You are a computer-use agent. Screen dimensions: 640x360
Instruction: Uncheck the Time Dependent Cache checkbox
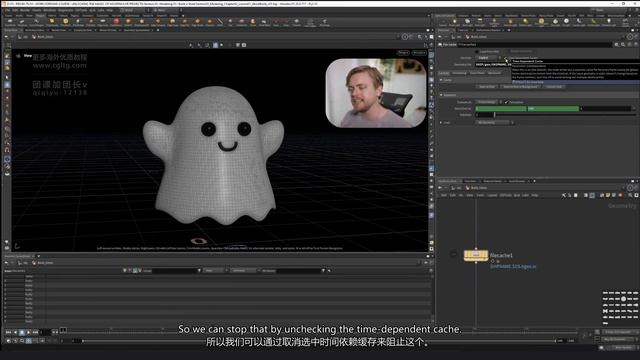(505, 58)
